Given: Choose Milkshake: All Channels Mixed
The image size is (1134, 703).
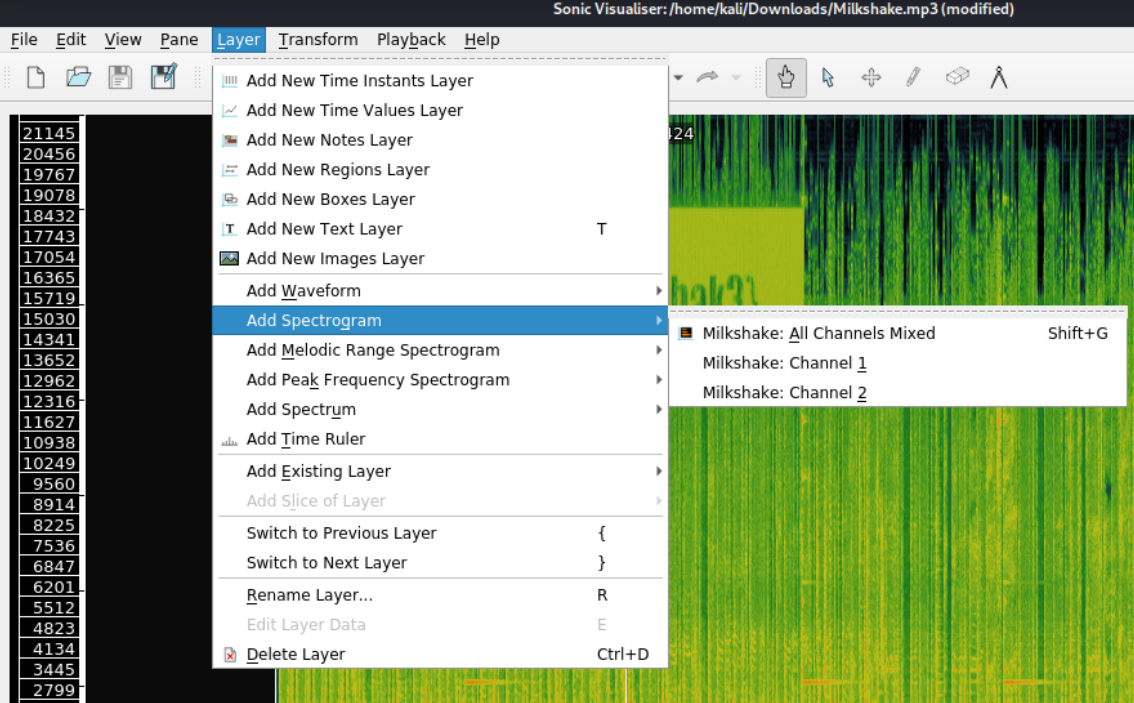Looking at the screenshot, I should tap(818, 333).
